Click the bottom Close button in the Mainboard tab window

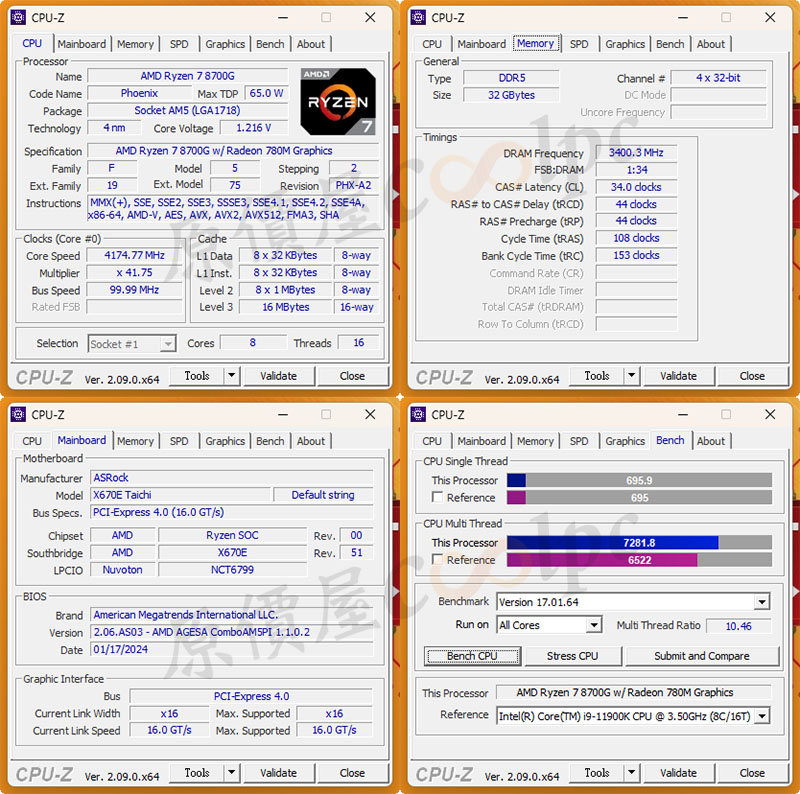(353, 773)
